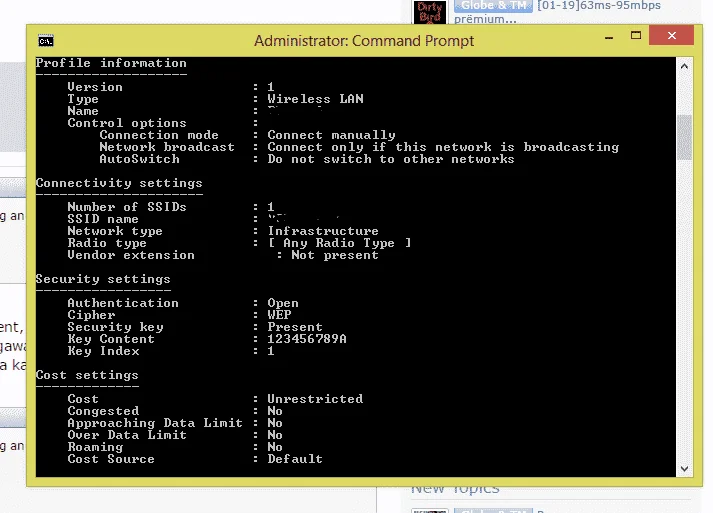Click the 'Open' authentication value
Screen dimensions: 713x513
coord(283,303)
